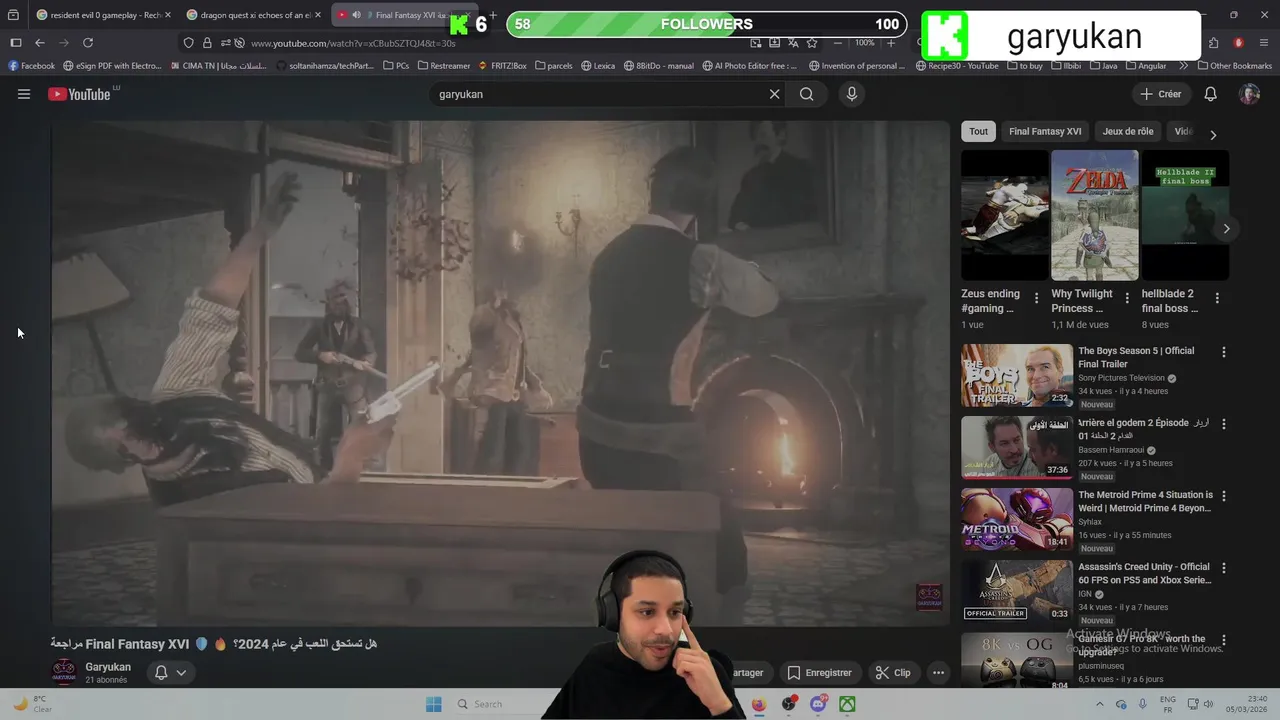Open the Windows Start button
Viewport: 1280px width, 720px height.
point(433,704)
